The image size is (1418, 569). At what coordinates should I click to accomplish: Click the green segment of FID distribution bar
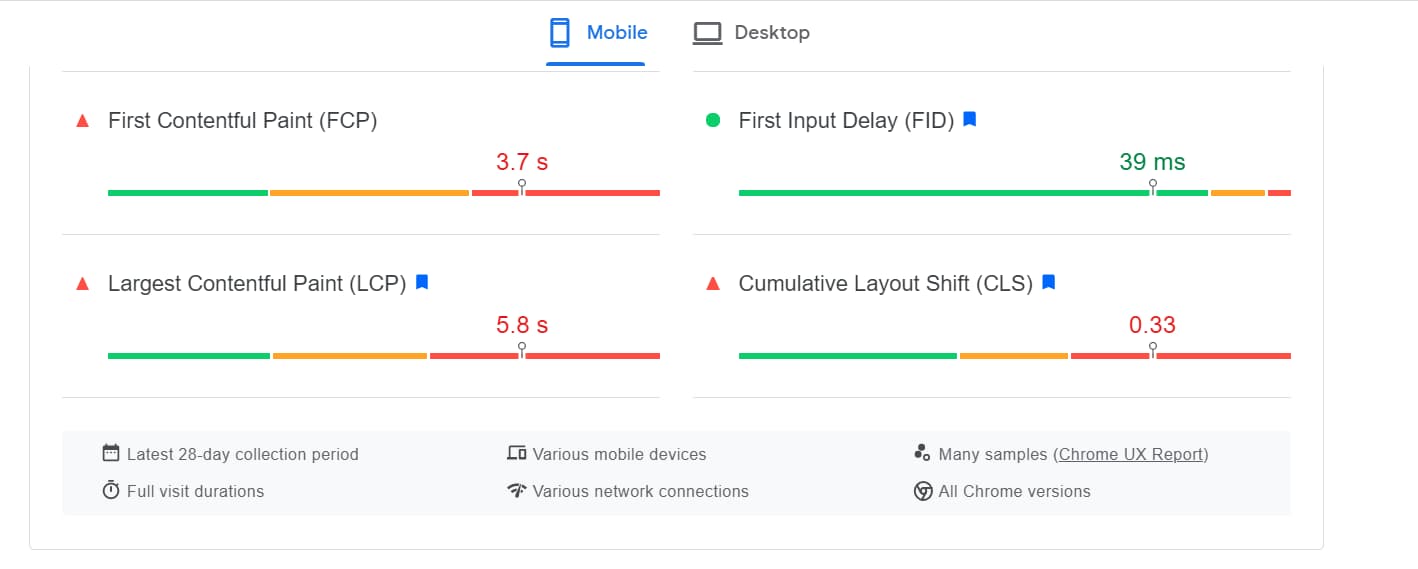[x=974, y=192]
